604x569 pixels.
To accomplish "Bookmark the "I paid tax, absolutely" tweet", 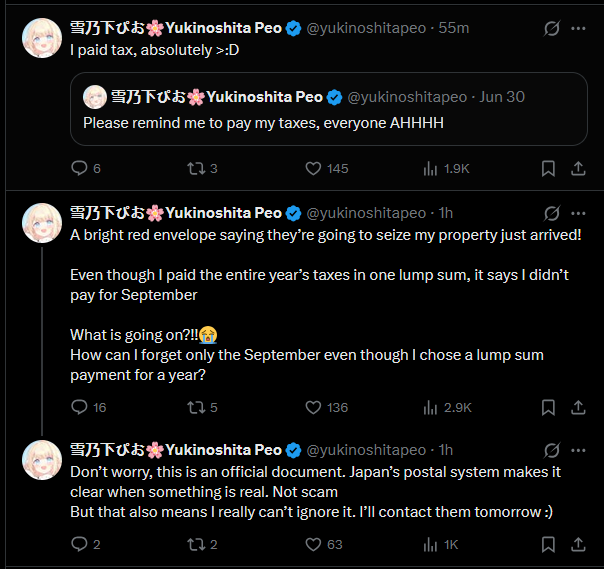I will 548,168.
